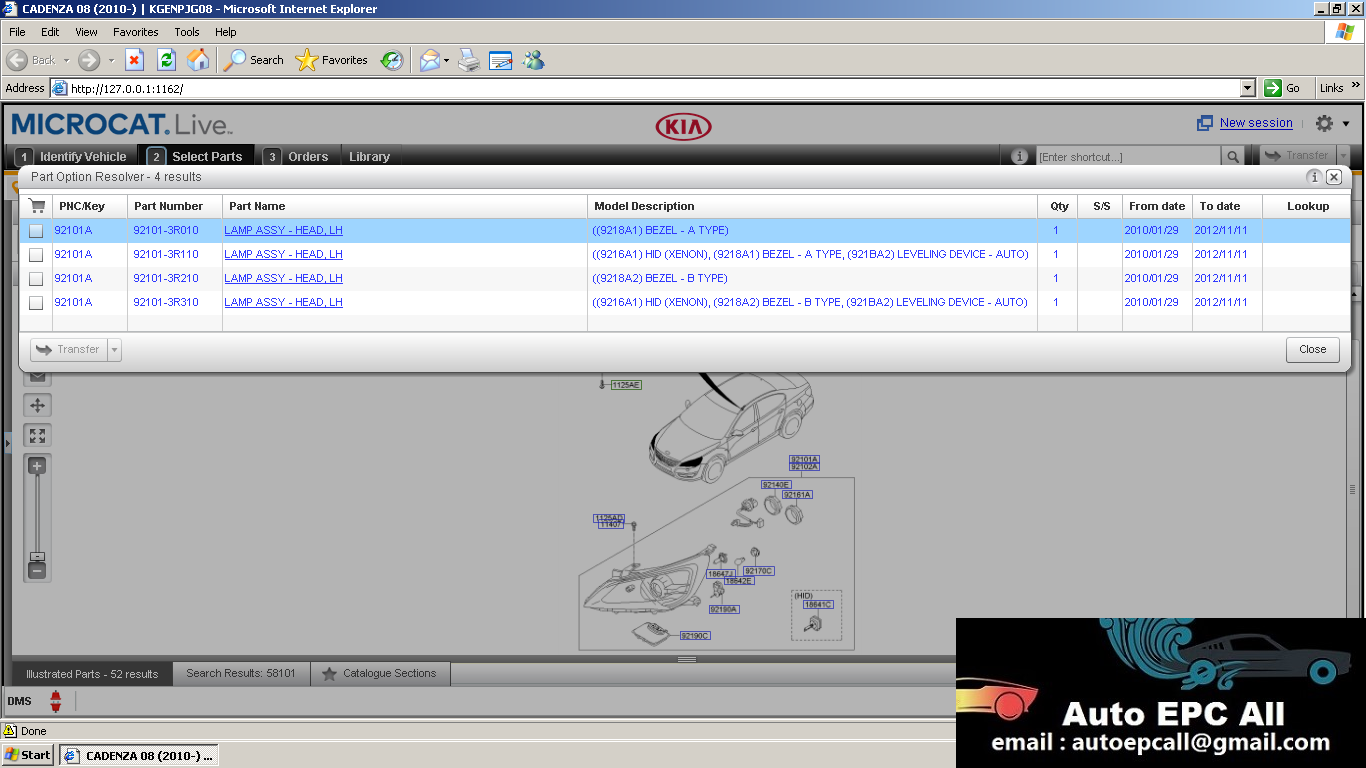Open the Transfer dropdown arrow
Image resolution: width=1366 pixels, height=768 pixels.
pyautogui.click(x=113, y=349)
